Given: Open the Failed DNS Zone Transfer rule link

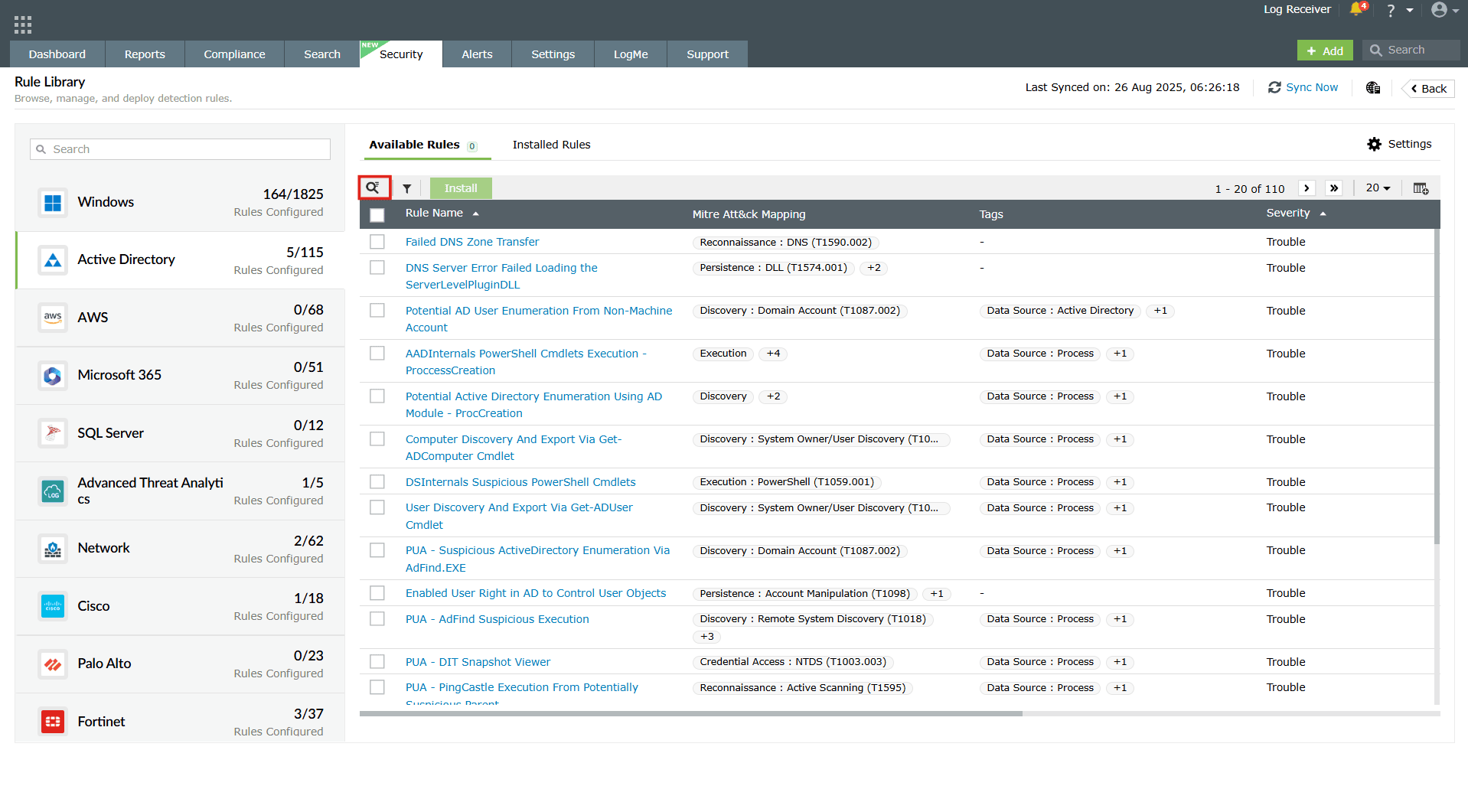Looking at the screenshot, I should pos(472,242).
